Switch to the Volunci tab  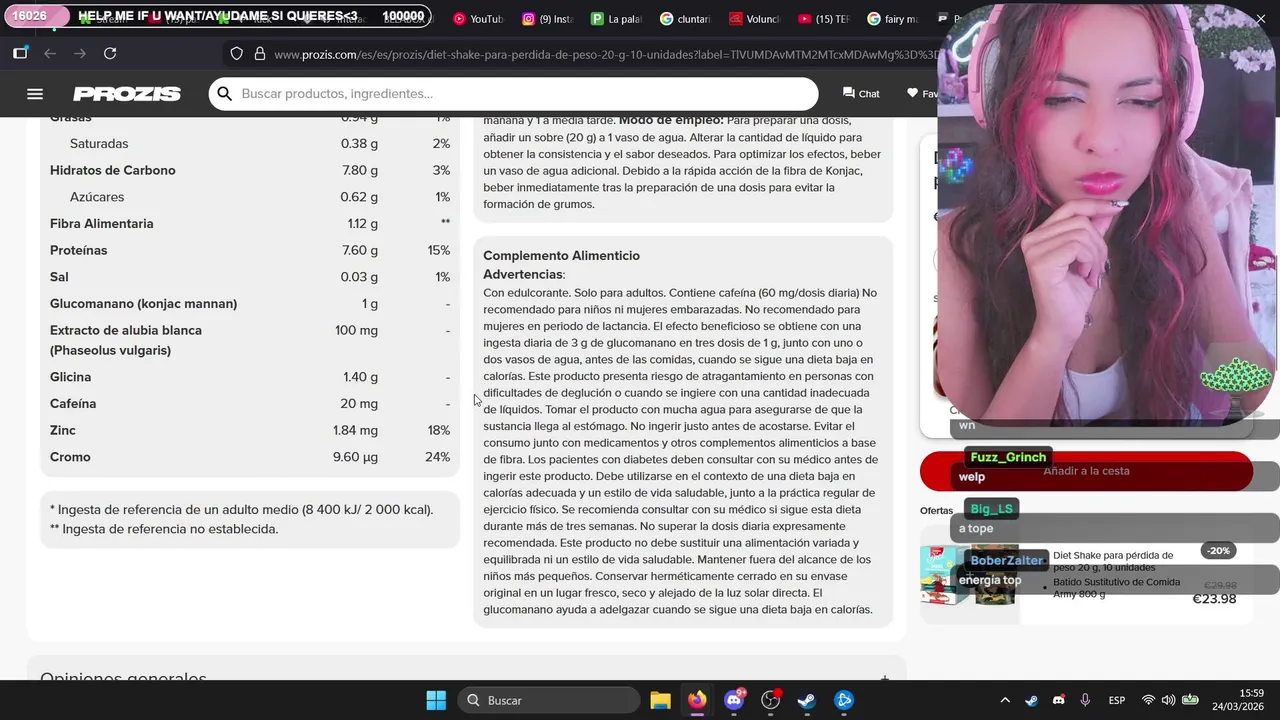pyautogui.click(x=754, y=18)
